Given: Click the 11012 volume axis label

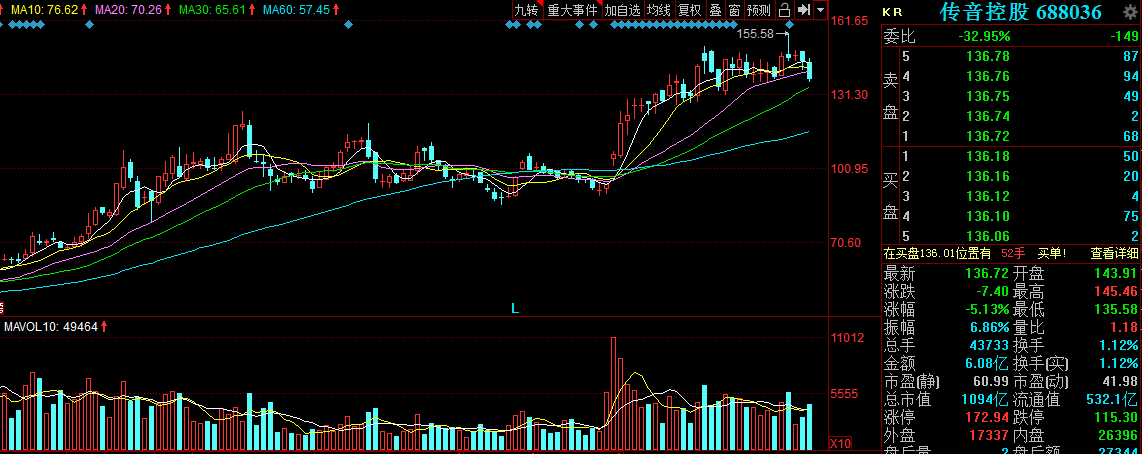Looking at the screenshot, I should (x=848, y=337).
